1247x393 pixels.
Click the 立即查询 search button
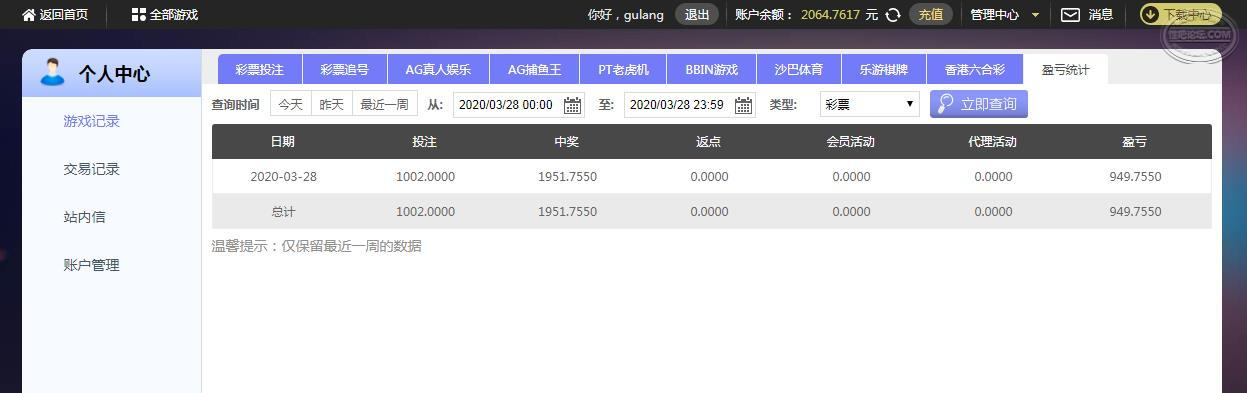click(979, 104)
